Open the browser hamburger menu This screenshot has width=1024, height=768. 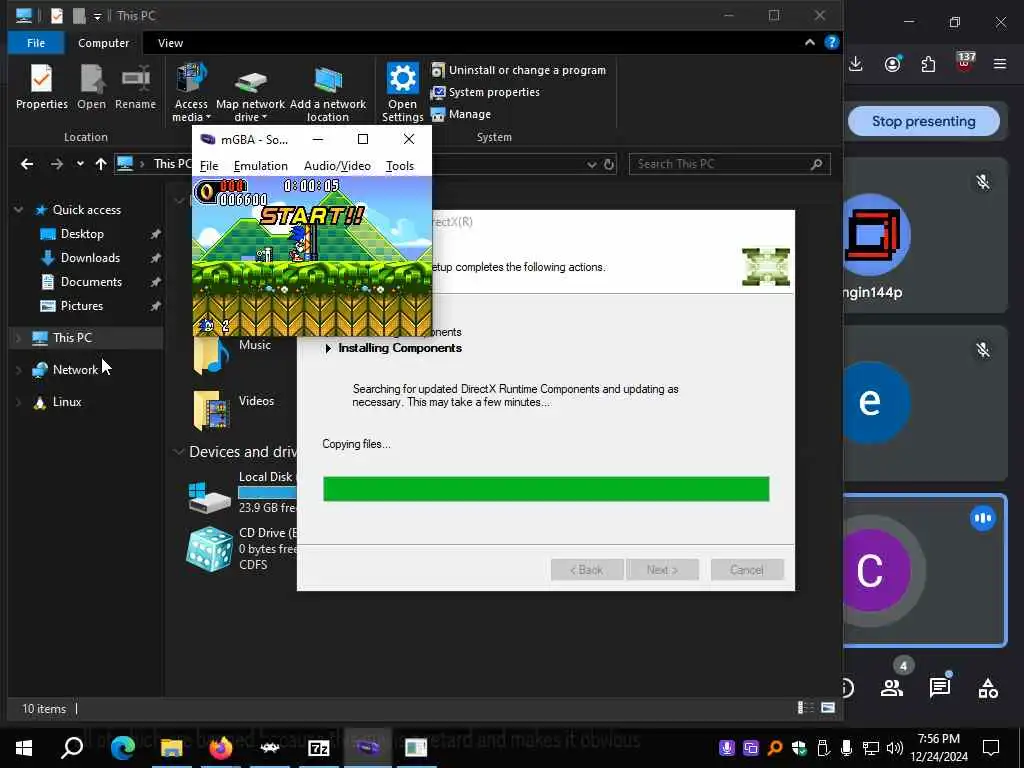(1000, 64)
